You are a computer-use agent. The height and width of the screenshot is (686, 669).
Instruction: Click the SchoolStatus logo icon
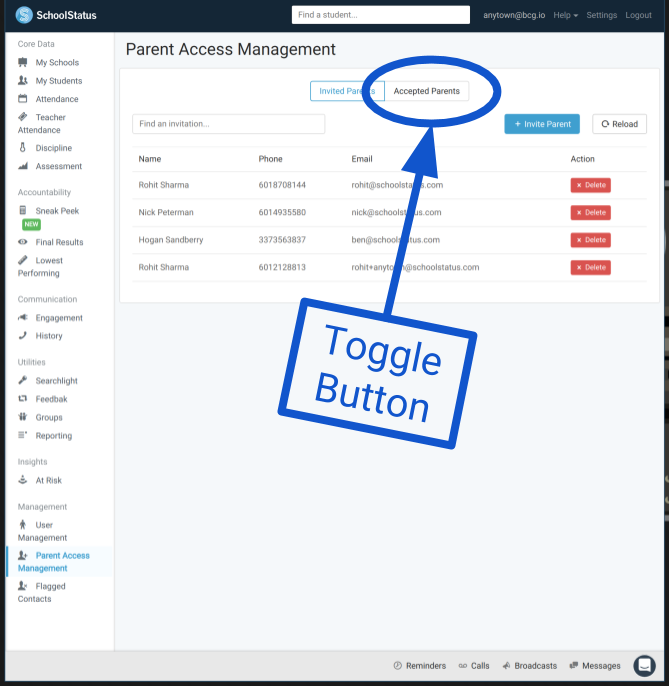[x=23, y=15]
